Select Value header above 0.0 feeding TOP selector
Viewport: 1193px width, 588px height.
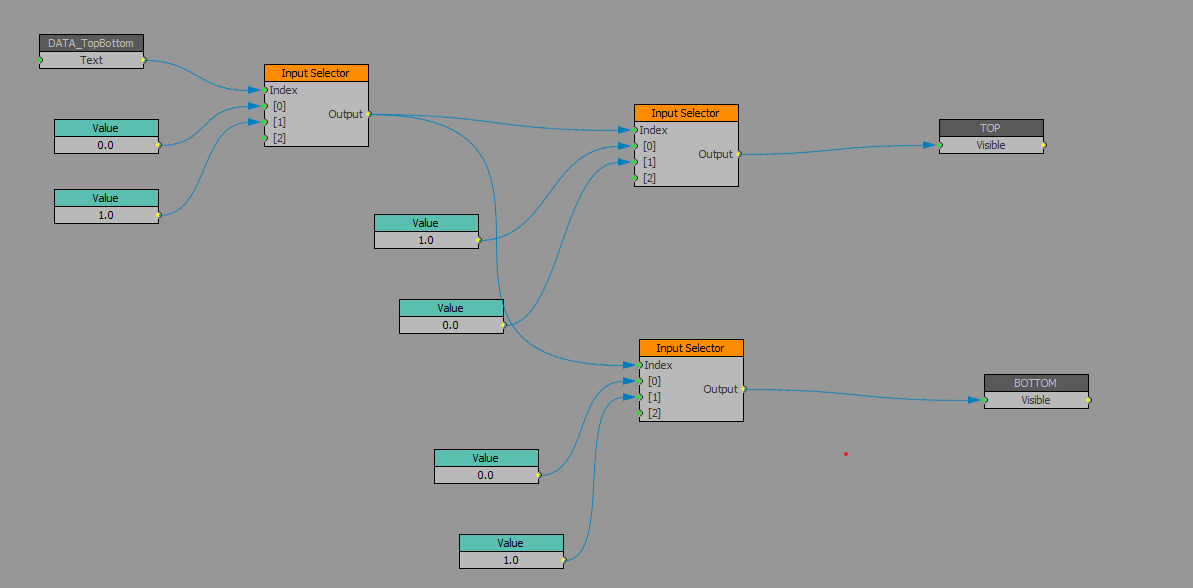(451, 308)
